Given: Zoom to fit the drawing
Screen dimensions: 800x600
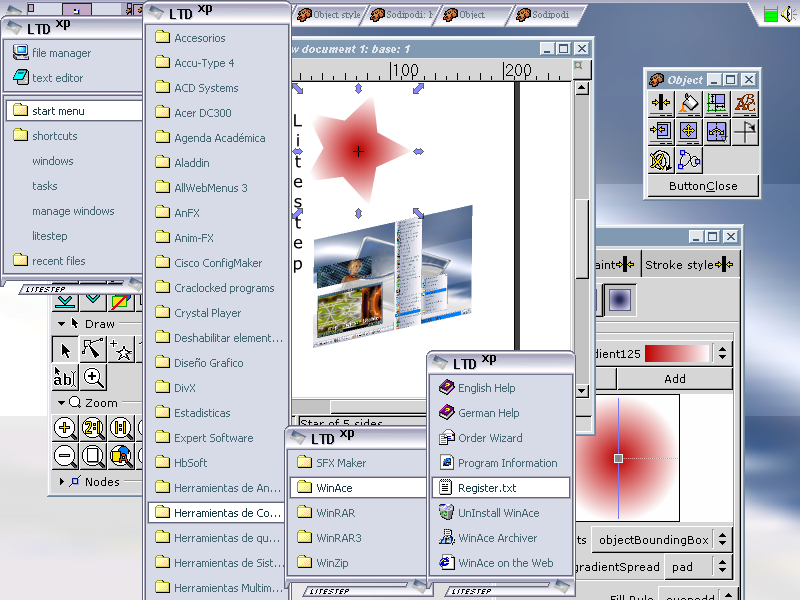Looking at the screenshot, I should point(121,456).
